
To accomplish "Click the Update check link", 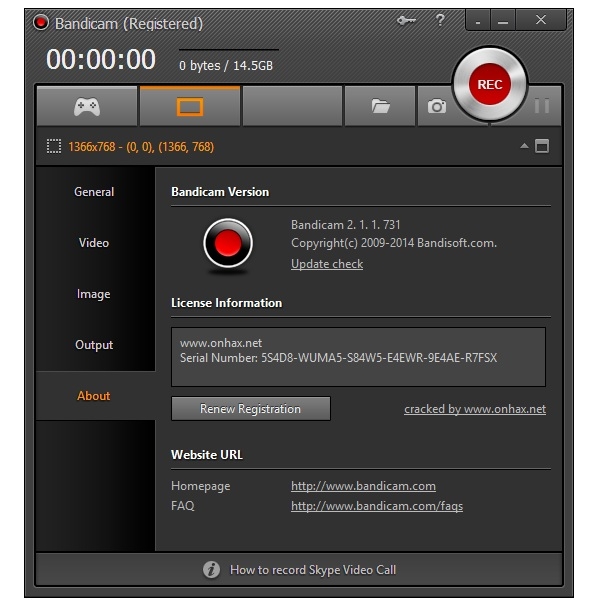I will point(327,264).
